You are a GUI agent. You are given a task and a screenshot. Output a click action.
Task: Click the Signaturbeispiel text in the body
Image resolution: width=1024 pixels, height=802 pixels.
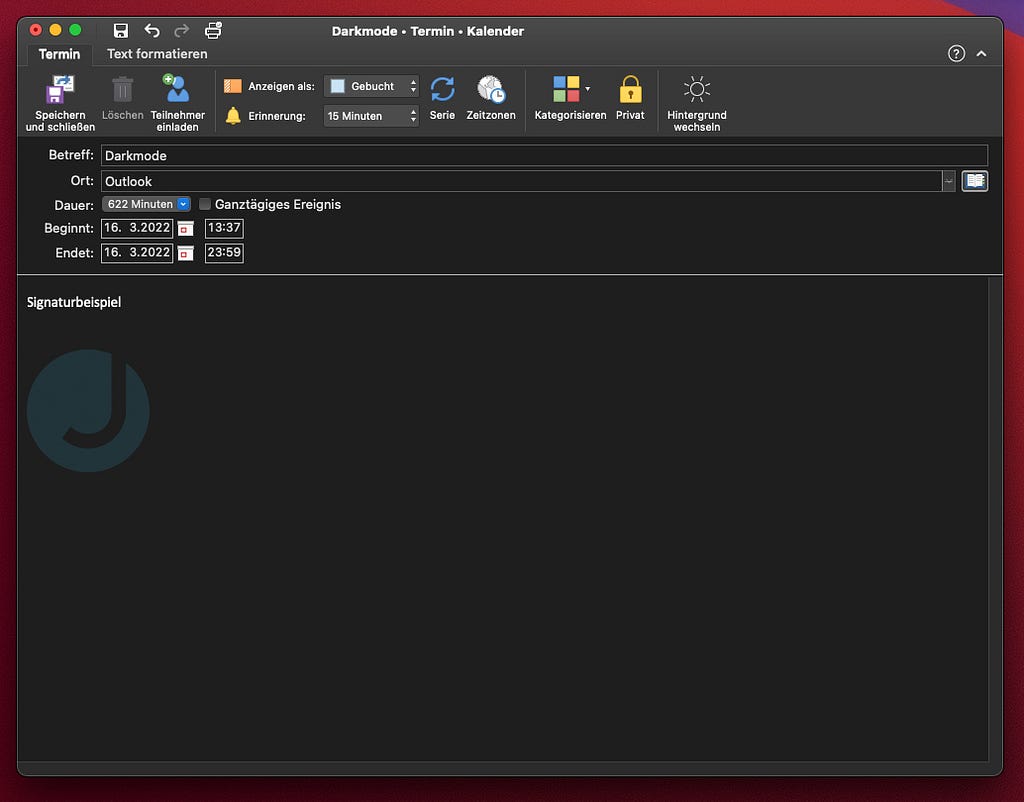74,302
